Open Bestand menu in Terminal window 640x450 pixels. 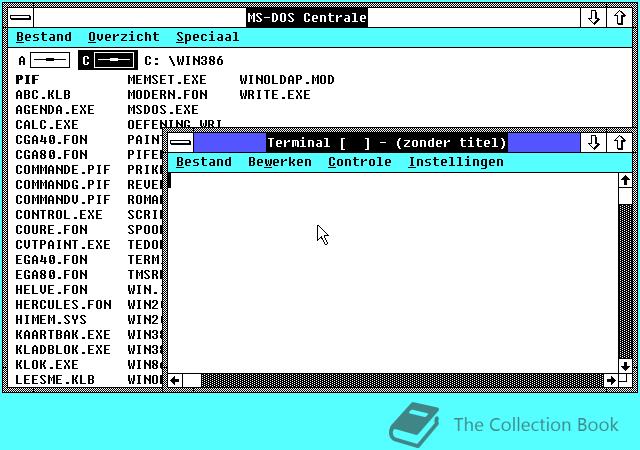pyautogui.click(x=204, y=162)
